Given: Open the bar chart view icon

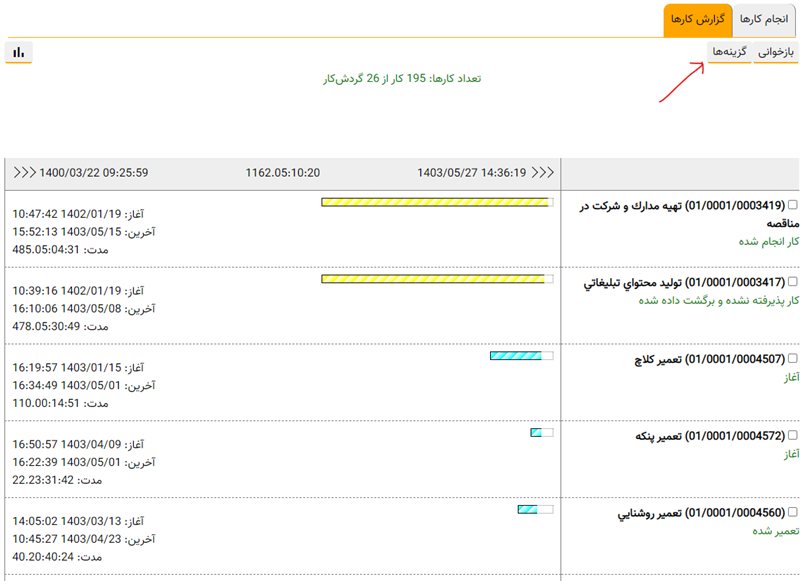Looking at the screenshot, I should point(19,52).
